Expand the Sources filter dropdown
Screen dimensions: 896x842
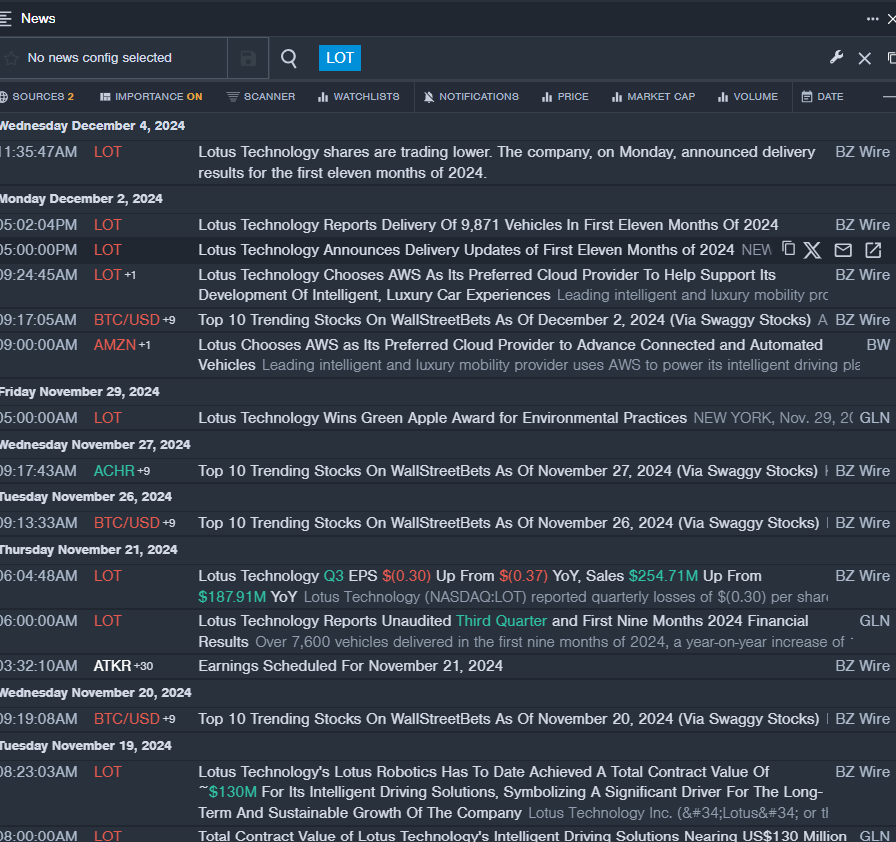(37, 97)
